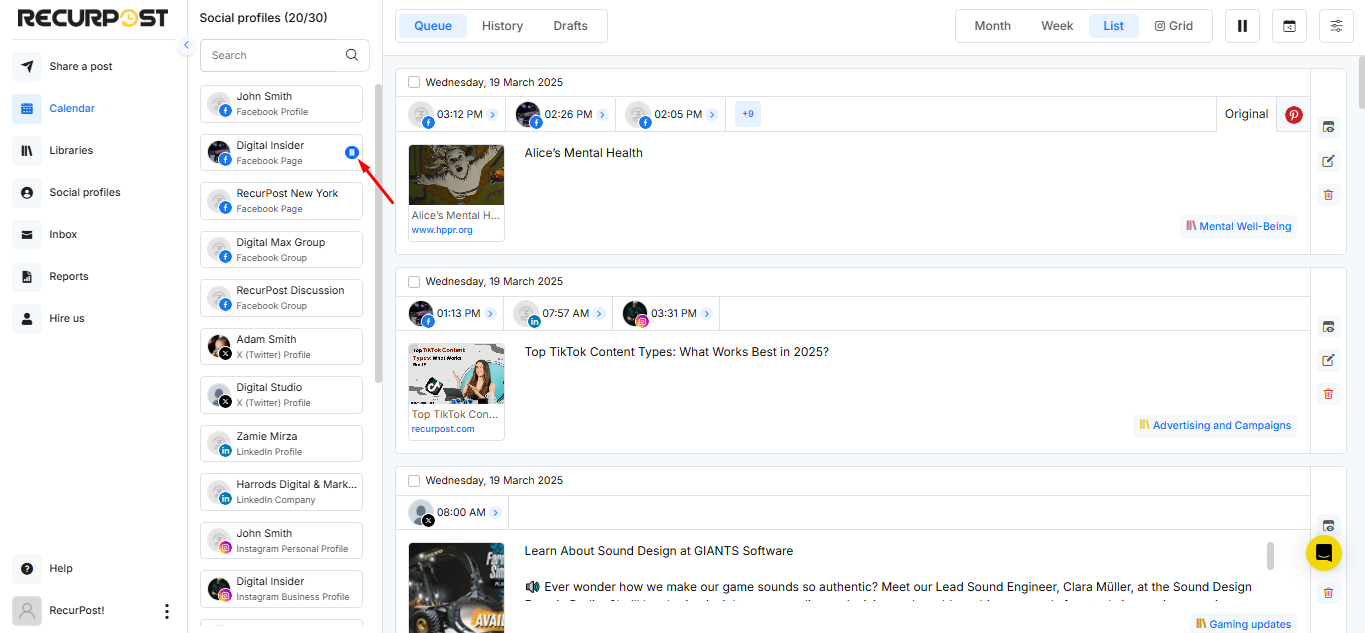Open the chat support bubble

1323,553
